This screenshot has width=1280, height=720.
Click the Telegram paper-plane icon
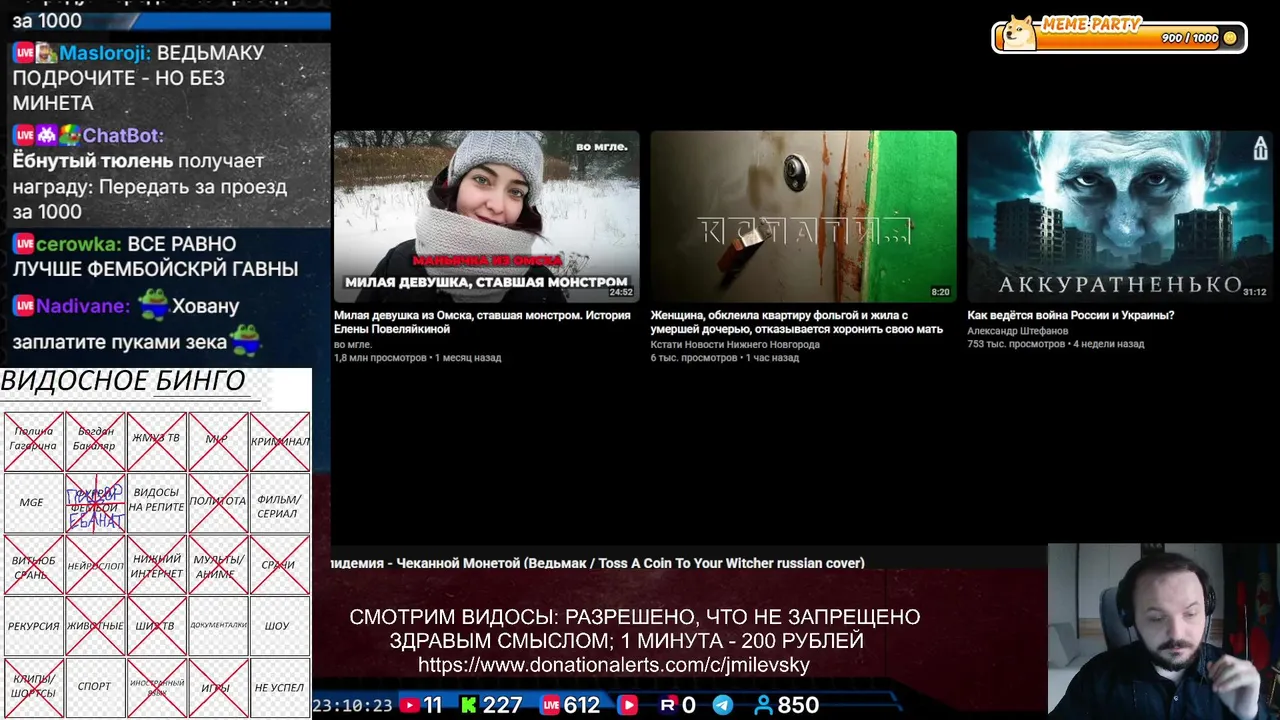722,705
